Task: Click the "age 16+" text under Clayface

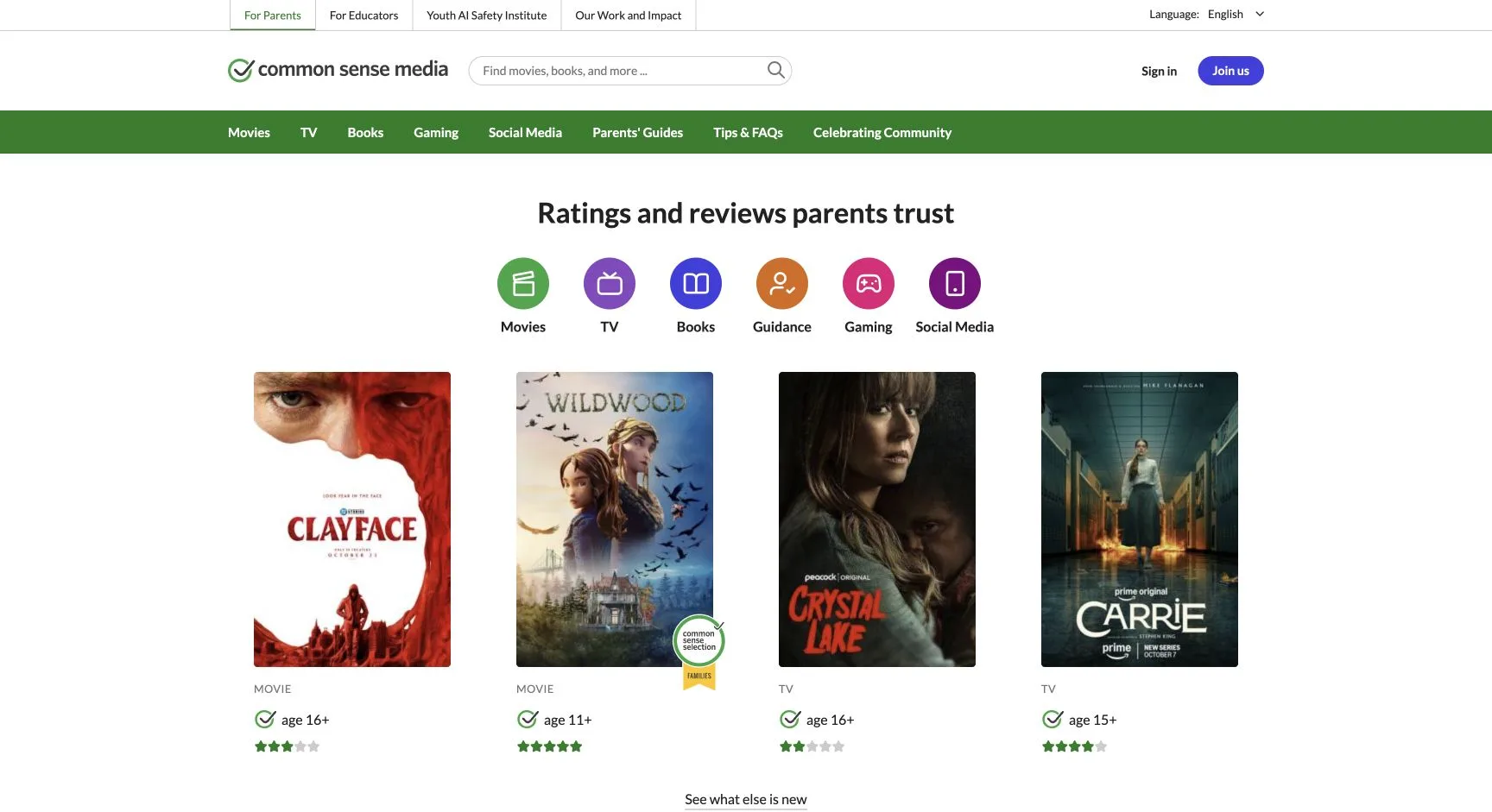Action: (305, 720)
